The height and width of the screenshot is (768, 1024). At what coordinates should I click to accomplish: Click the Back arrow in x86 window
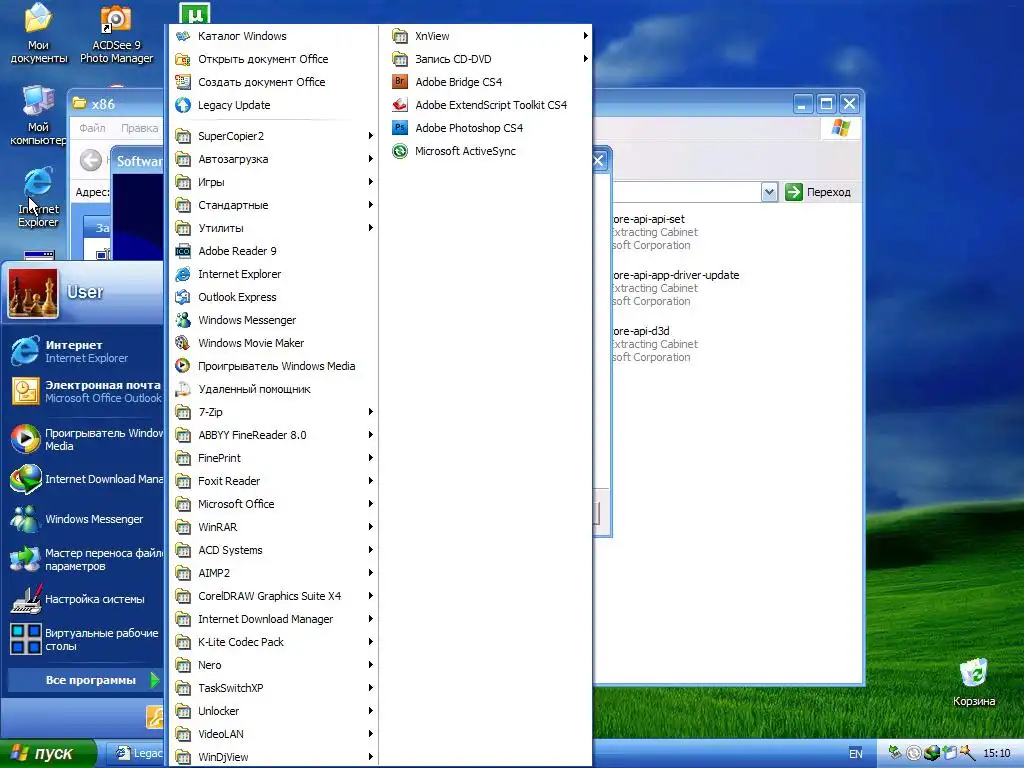pyautogui.click(x=91, y=160)
